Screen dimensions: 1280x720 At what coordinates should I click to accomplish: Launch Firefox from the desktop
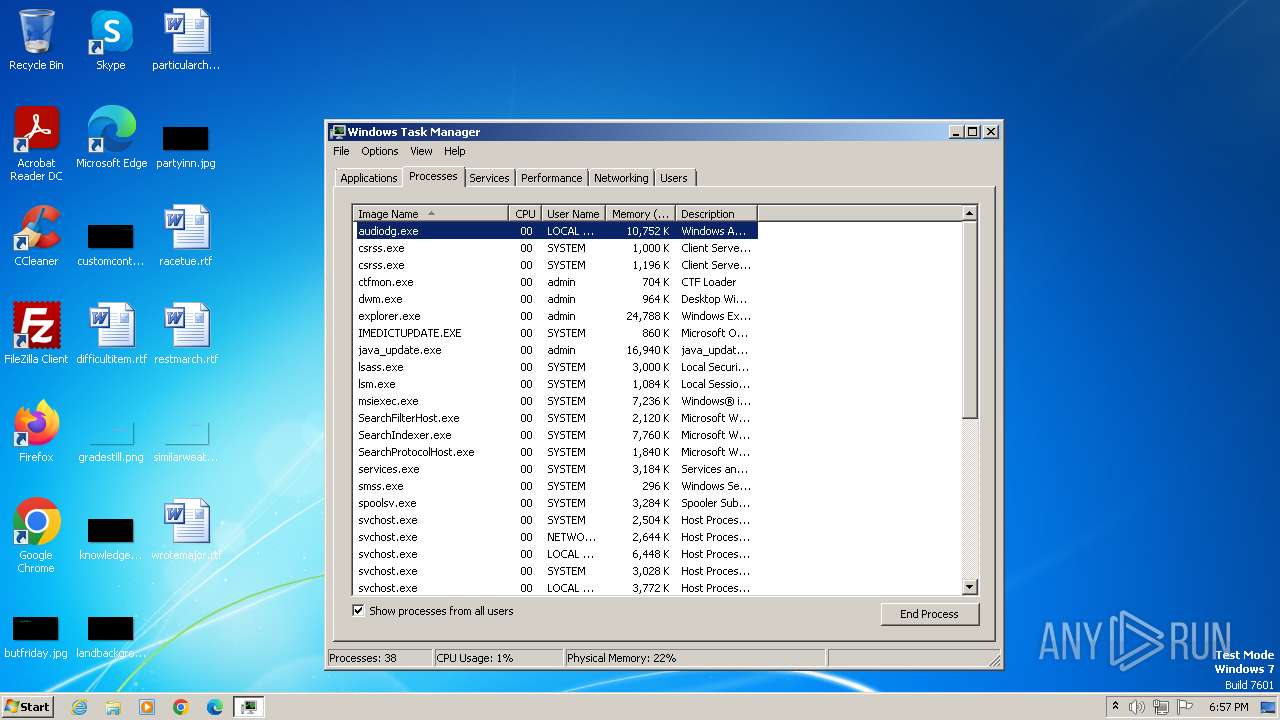pyautogui.click(x=36, y=431)
